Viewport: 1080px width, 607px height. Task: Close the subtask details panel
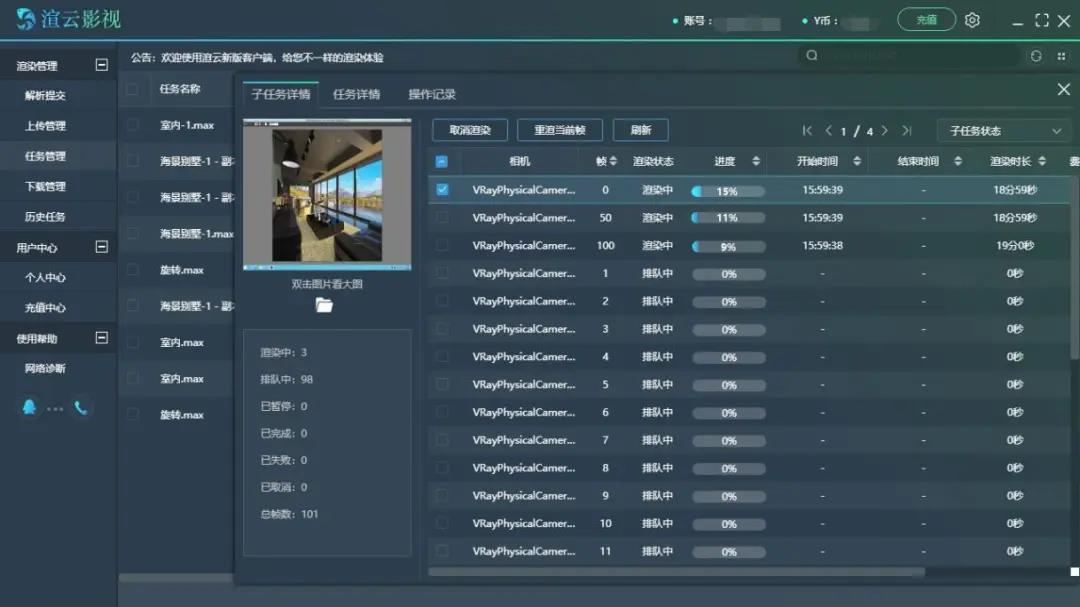pos(1063,90)
